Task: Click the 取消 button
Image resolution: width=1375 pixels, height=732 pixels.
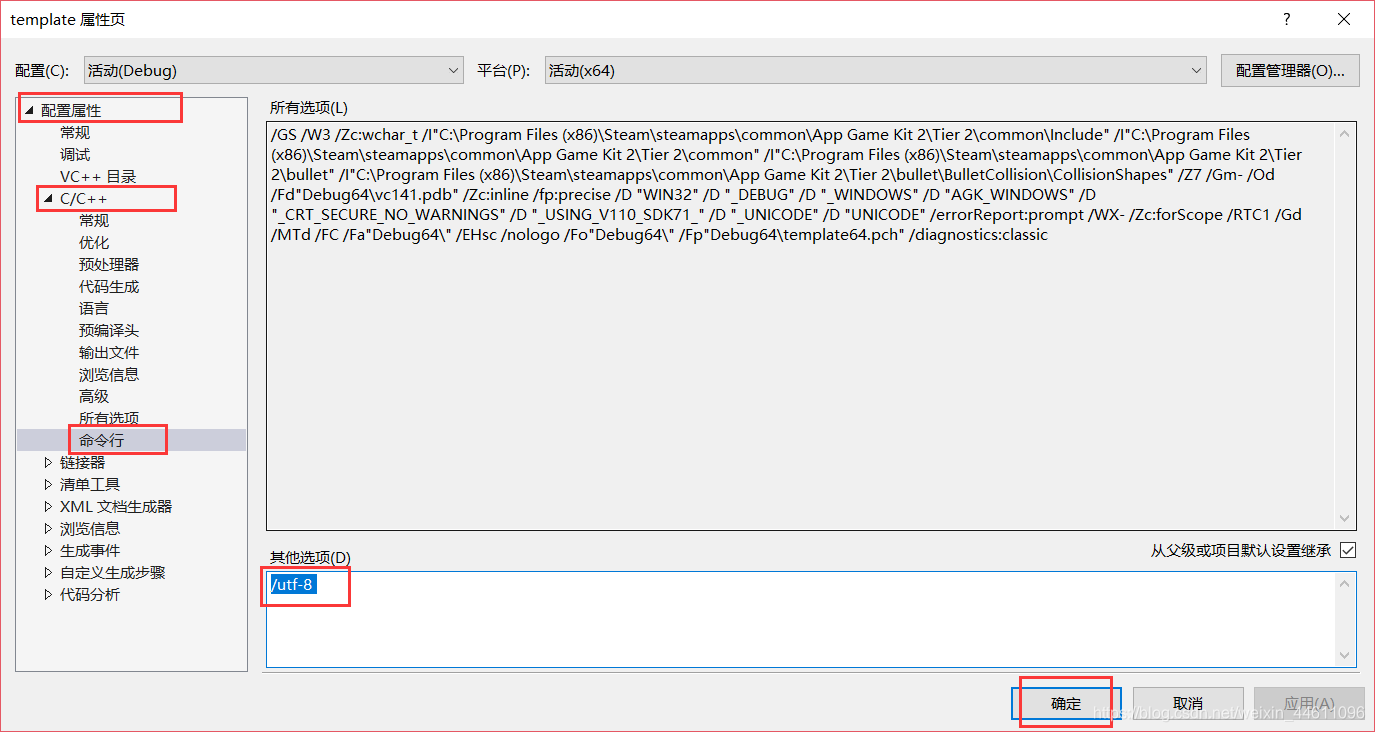Action: (x=1188, y=704)
